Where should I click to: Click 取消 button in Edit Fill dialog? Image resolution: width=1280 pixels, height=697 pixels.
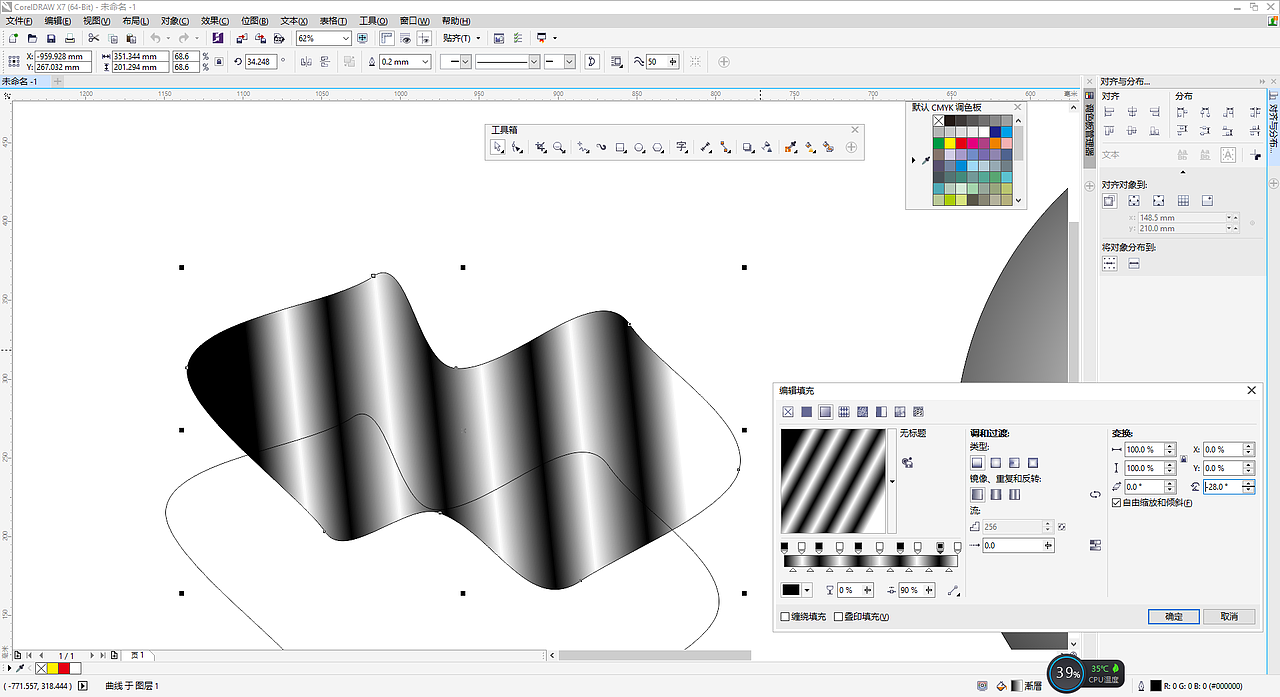click(1229, 616)
